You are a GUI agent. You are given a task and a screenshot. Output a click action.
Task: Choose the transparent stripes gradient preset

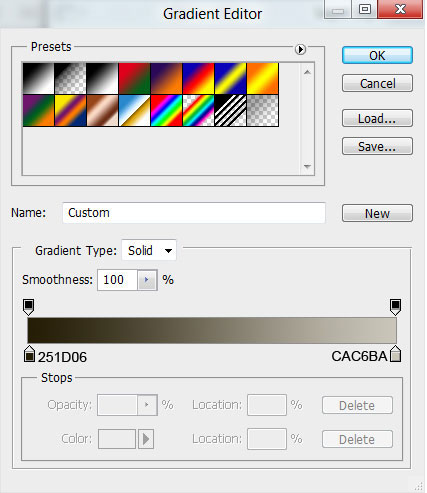tap(230, 111)
